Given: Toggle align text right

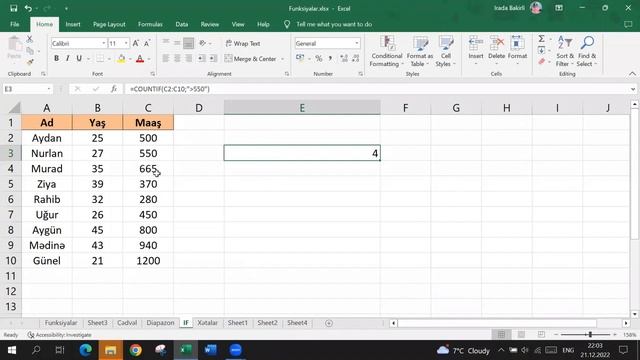Looking at the screenshot, I should (189, 59).
